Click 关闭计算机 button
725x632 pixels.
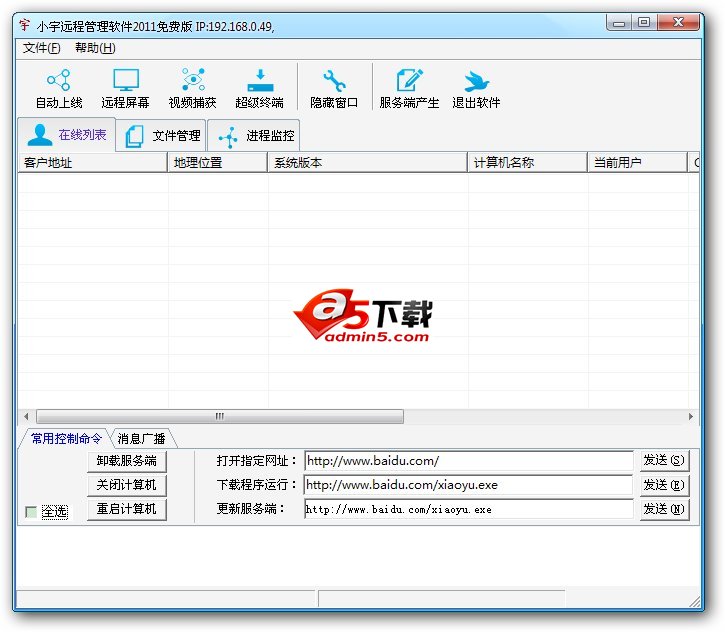[126, 485]
